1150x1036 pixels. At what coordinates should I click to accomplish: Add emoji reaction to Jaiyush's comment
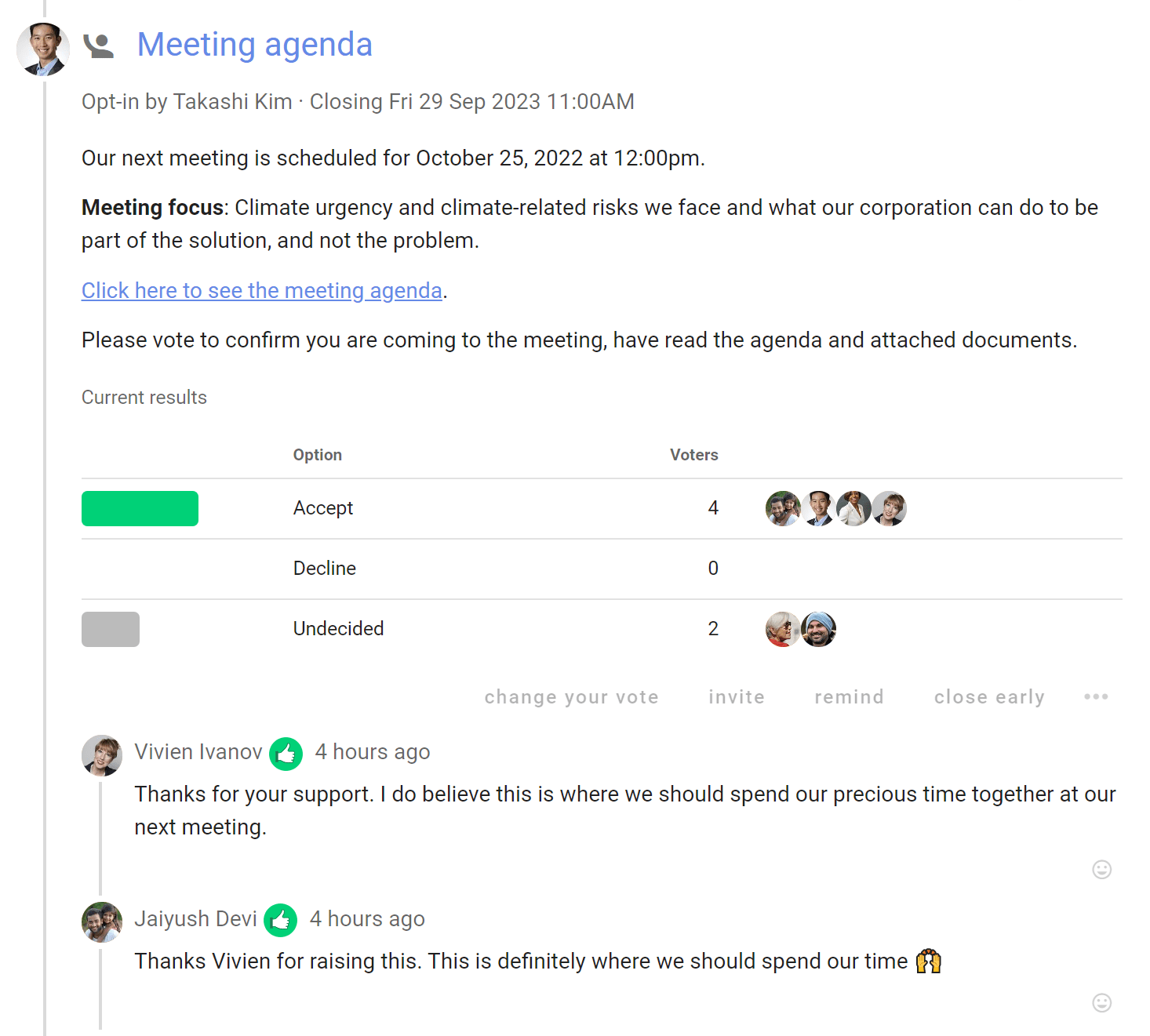tap(1101, 1002)
